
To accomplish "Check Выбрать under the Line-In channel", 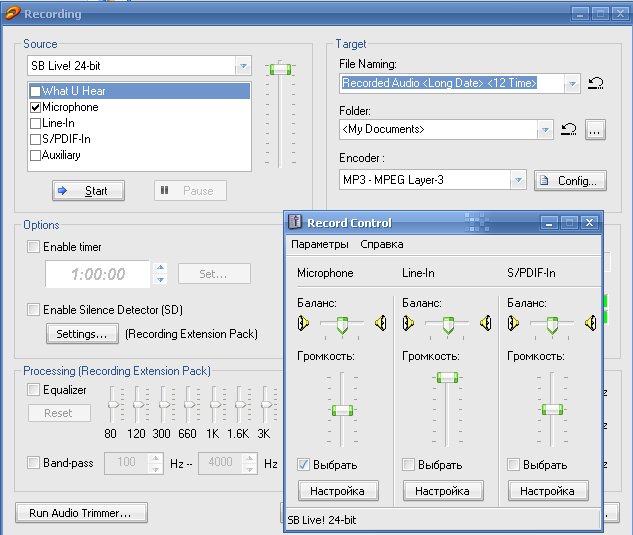I will click(x=408, y=464).
